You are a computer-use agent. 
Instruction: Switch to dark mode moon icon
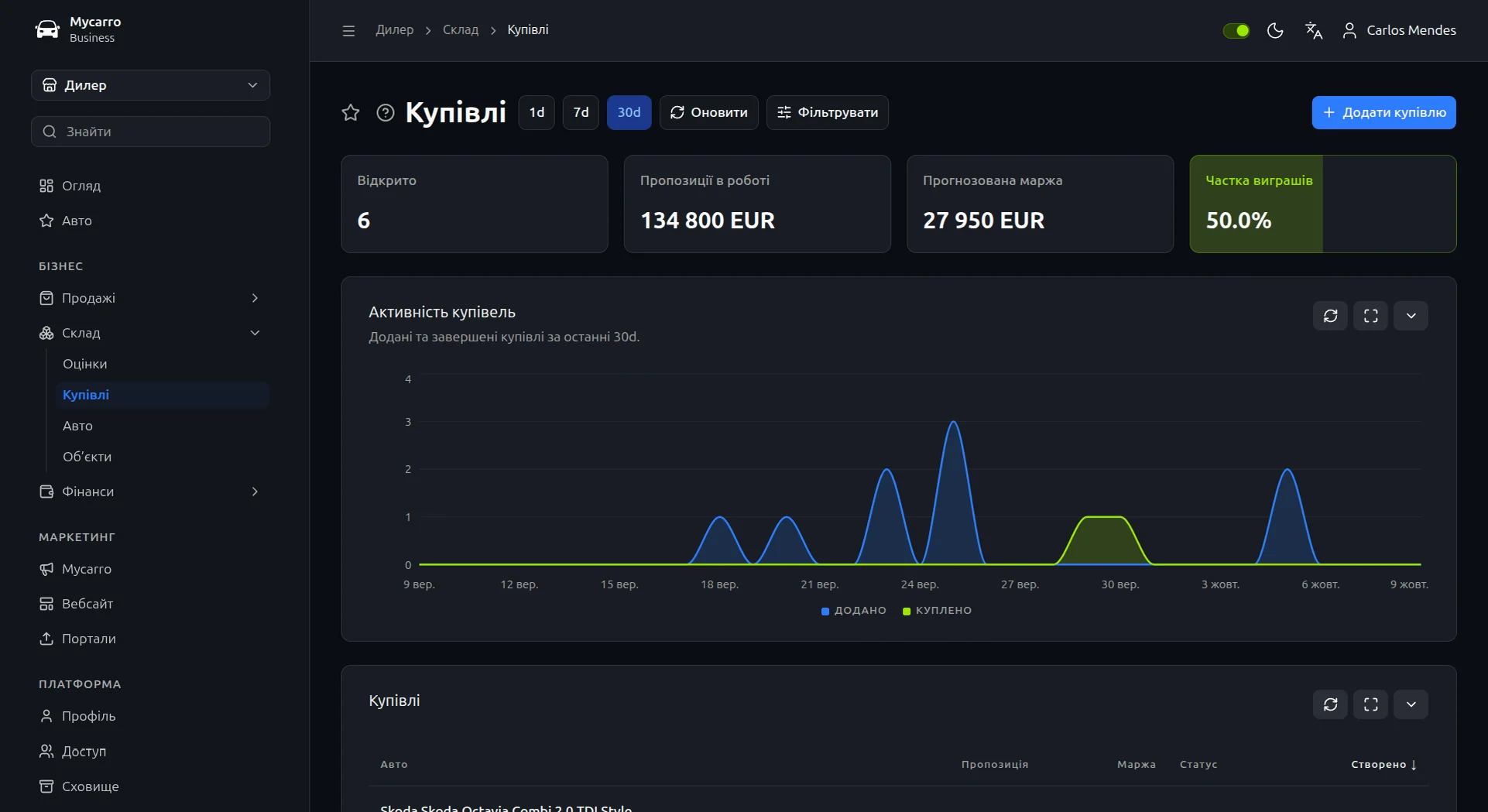pyautogui.click(x=1275, y=30)
